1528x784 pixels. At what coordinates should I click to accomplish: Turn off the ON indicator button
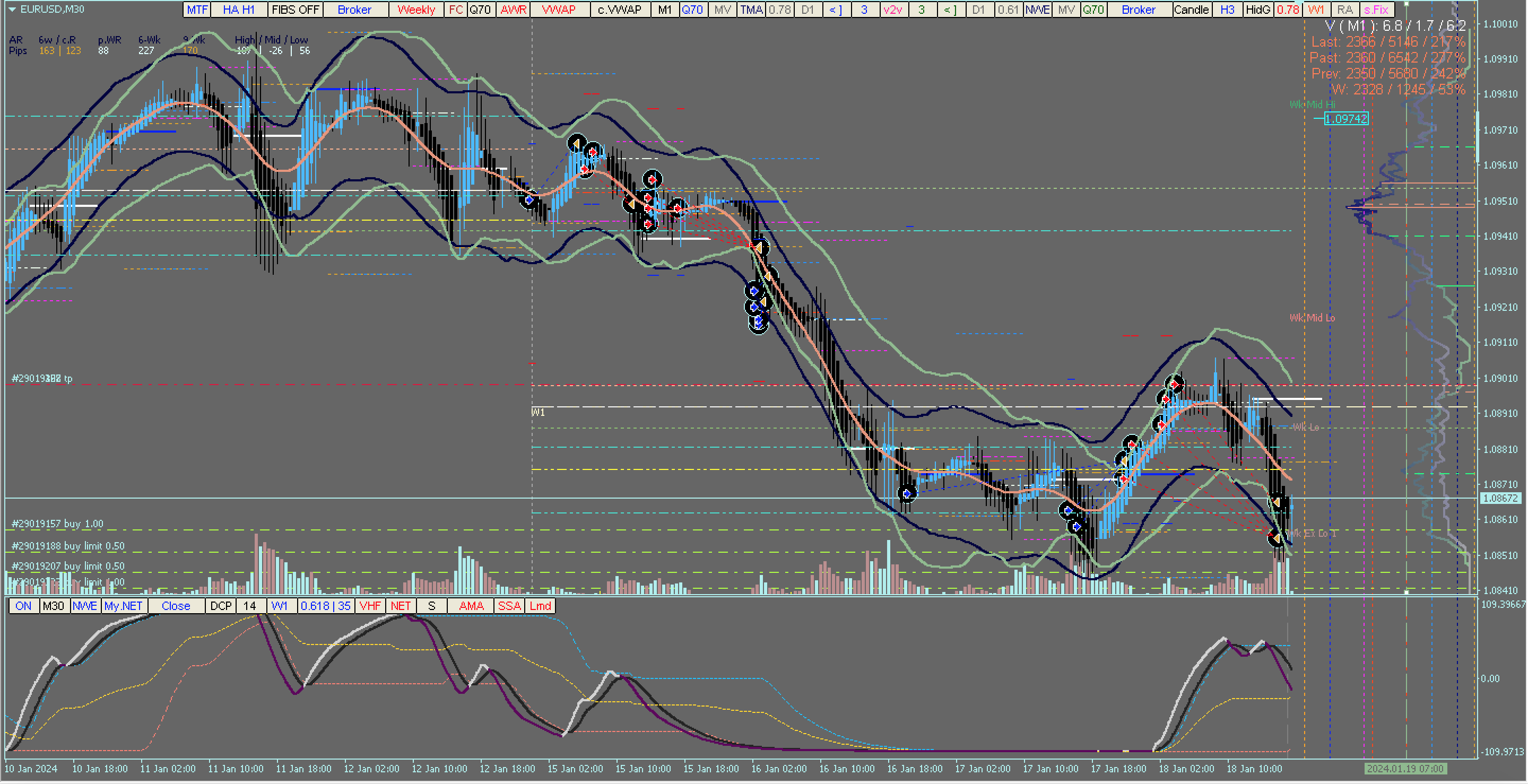pos(24,605)
